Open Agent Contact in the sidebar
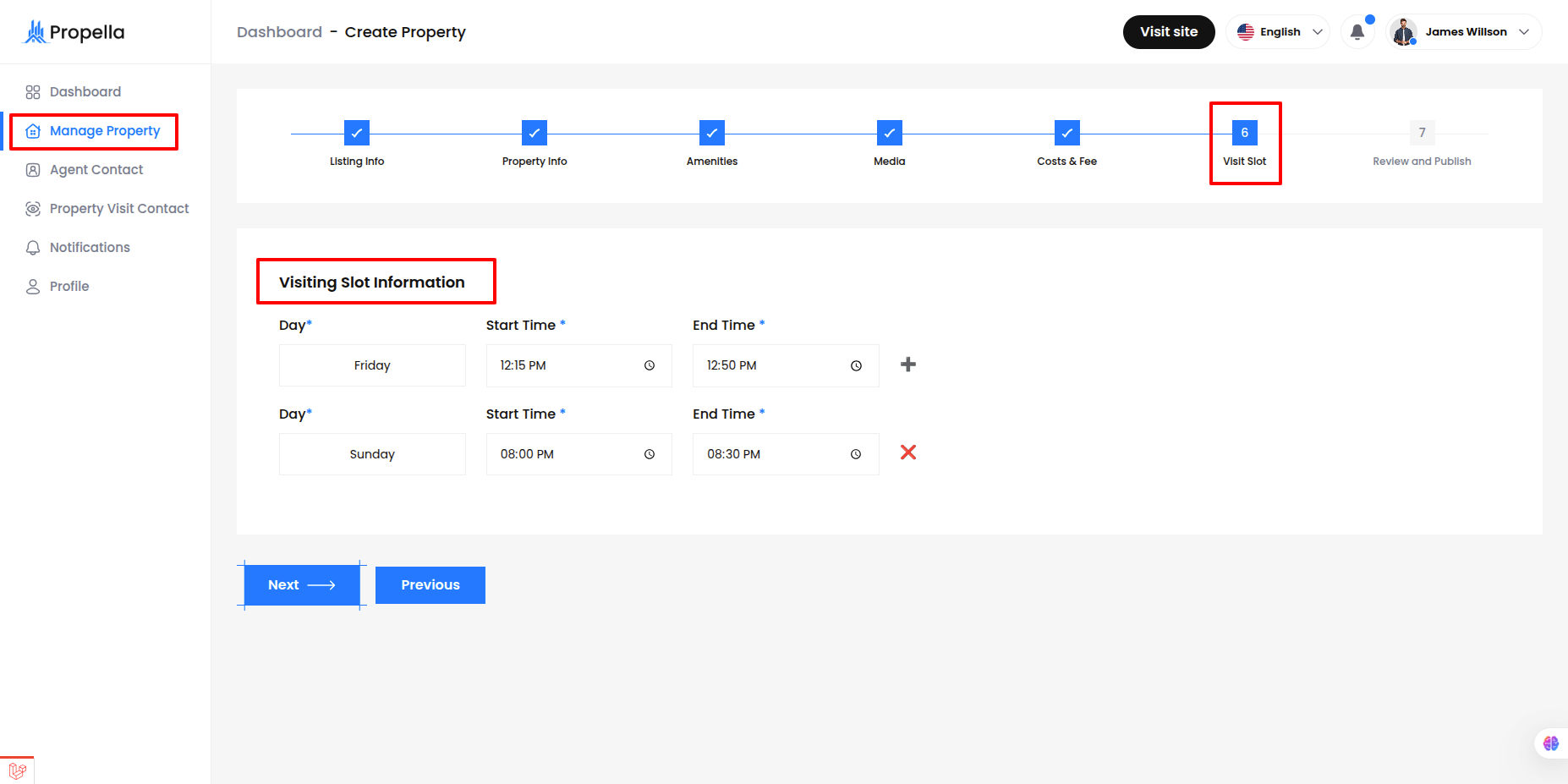 coord(96,170)
